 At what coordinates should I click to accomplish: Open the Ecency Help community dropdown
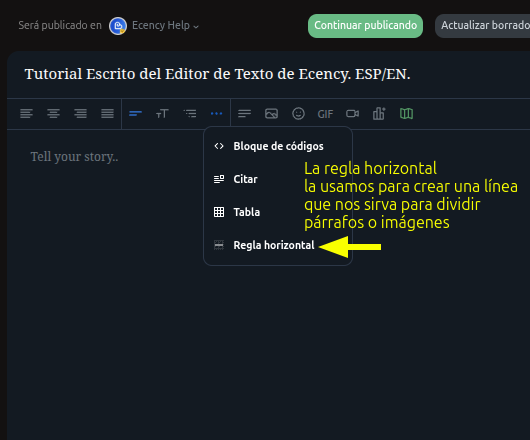(165, 26)
